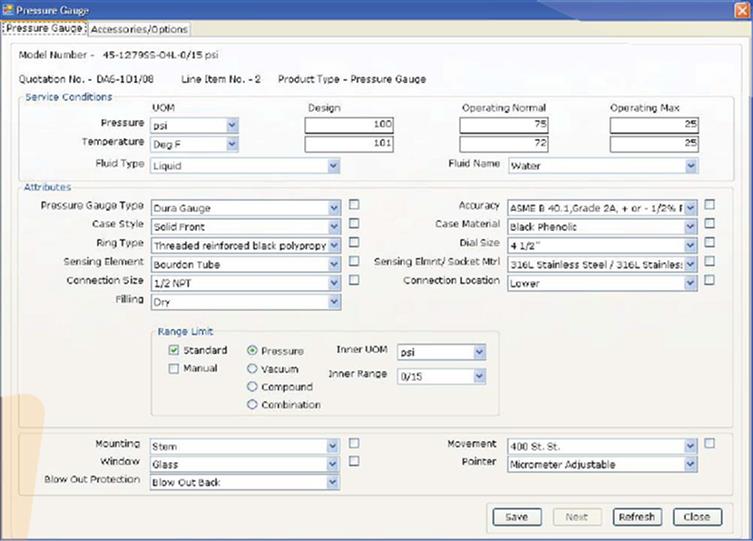Open the Filling Dry dropdown
This screenshot has height=541, width=753.
pyautogui.click(x=246, y=302)
